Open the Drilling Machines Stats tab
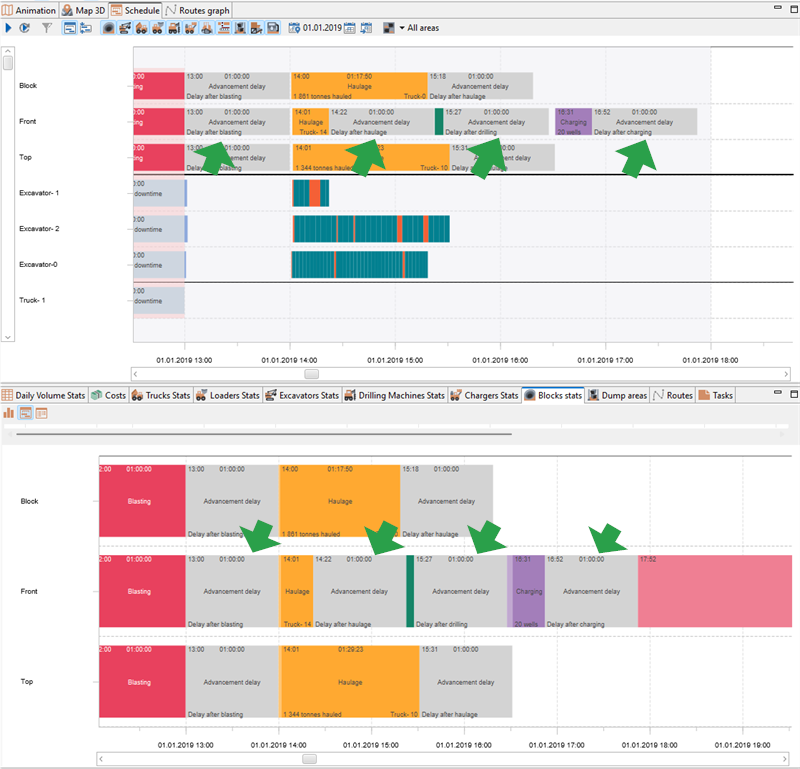 pyautogui.click(x=395, y=395)
